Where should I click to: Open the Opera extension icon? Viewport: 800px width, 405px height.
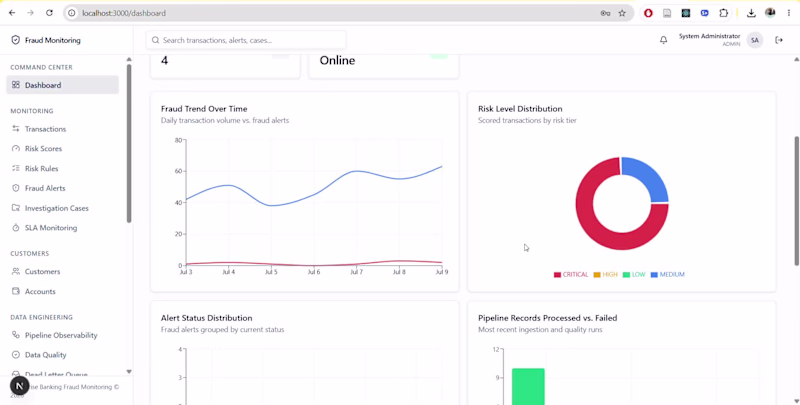(648, 13)
